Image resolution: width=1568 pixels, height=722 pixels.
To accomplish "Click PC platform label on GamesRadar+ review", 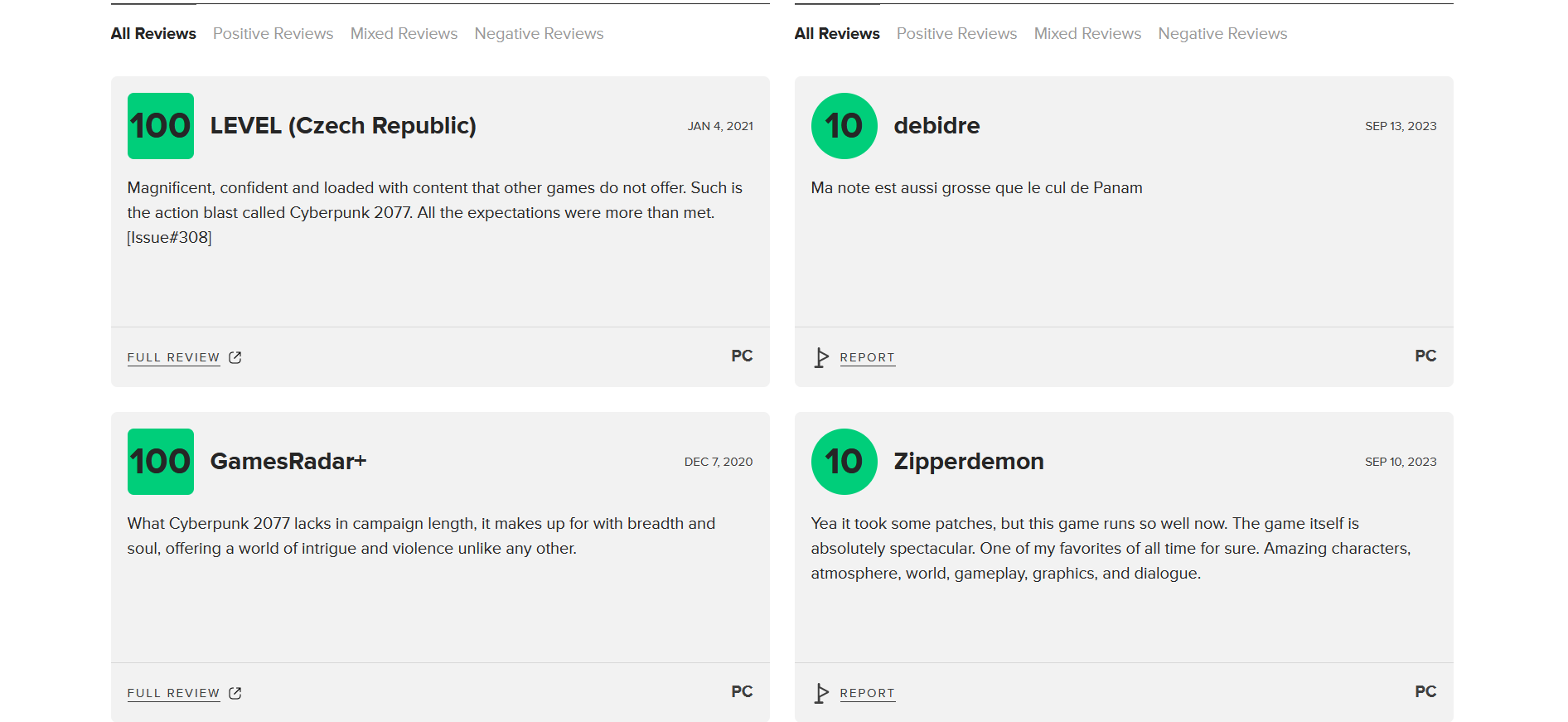I will pos(742,691).
